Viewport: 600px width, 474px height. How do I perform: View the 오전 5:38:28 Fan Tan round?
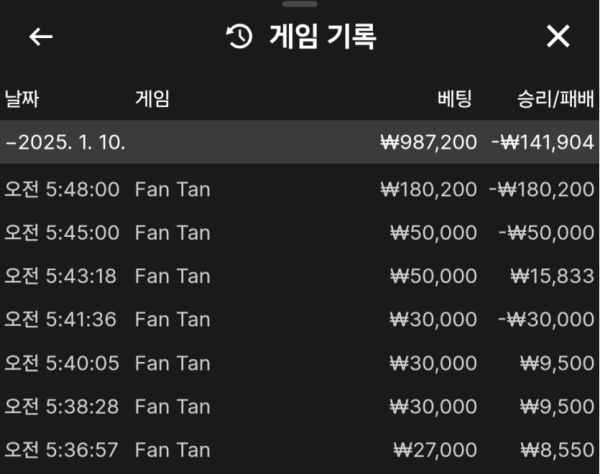[300, 406]
